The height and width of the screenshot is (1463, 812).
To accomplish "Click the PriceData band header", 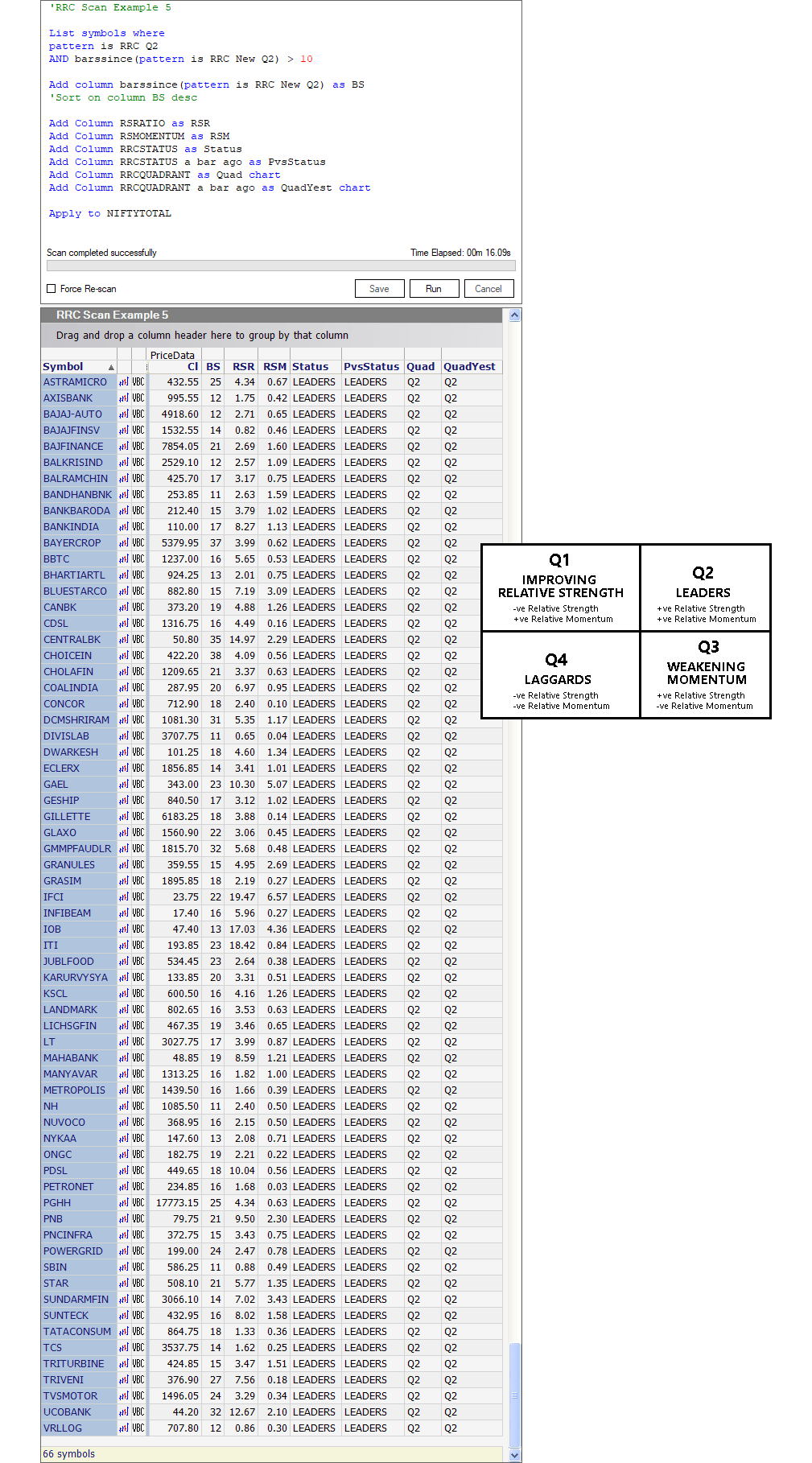I will [x=172, y=355].
